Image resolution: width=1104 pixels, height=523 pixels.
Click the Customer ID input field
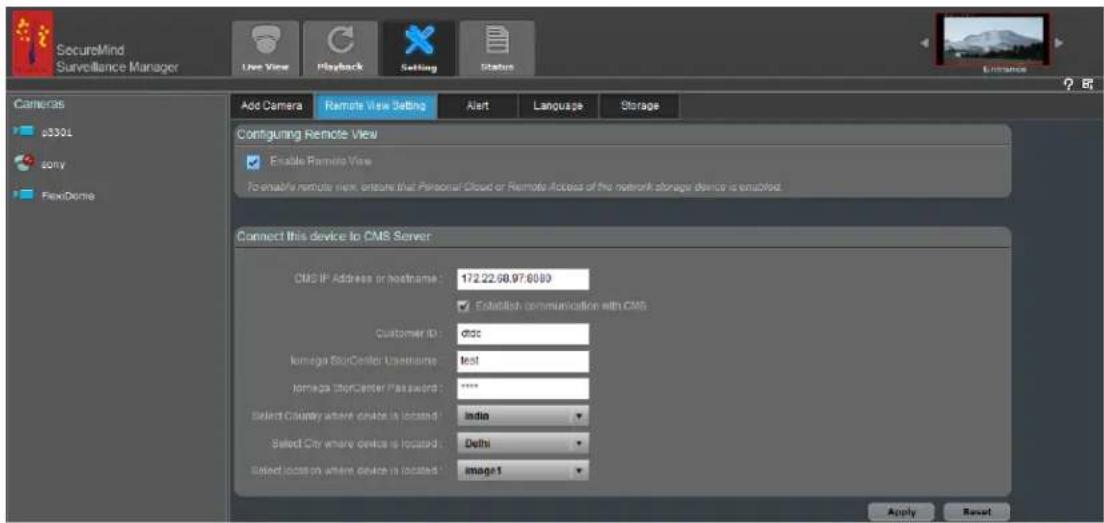(522, 334)
